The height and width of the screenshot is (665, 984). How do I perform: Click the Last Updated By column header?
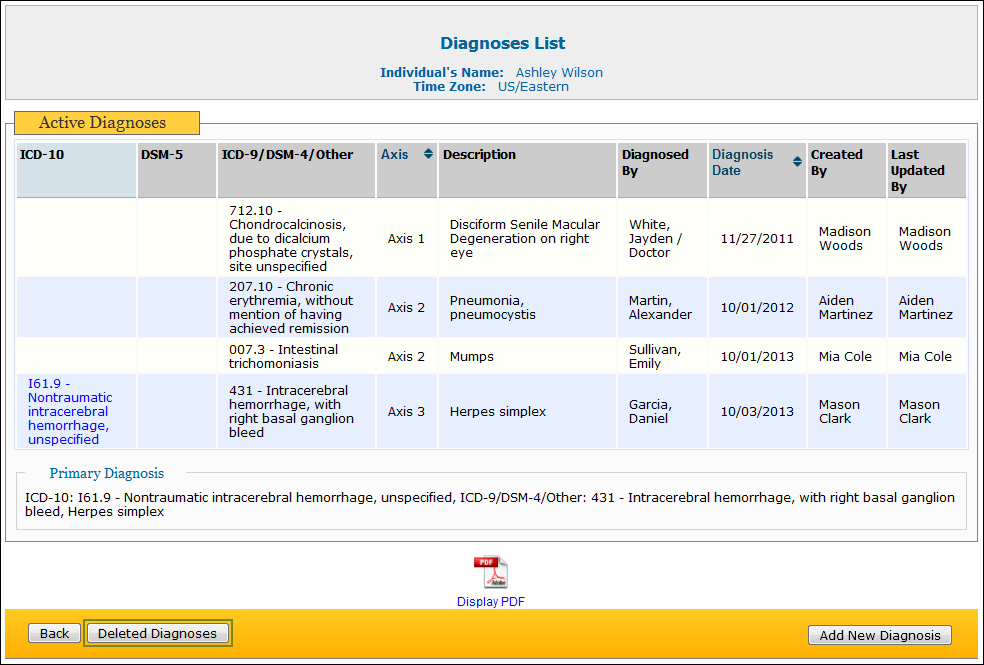[x=927, y=171]
